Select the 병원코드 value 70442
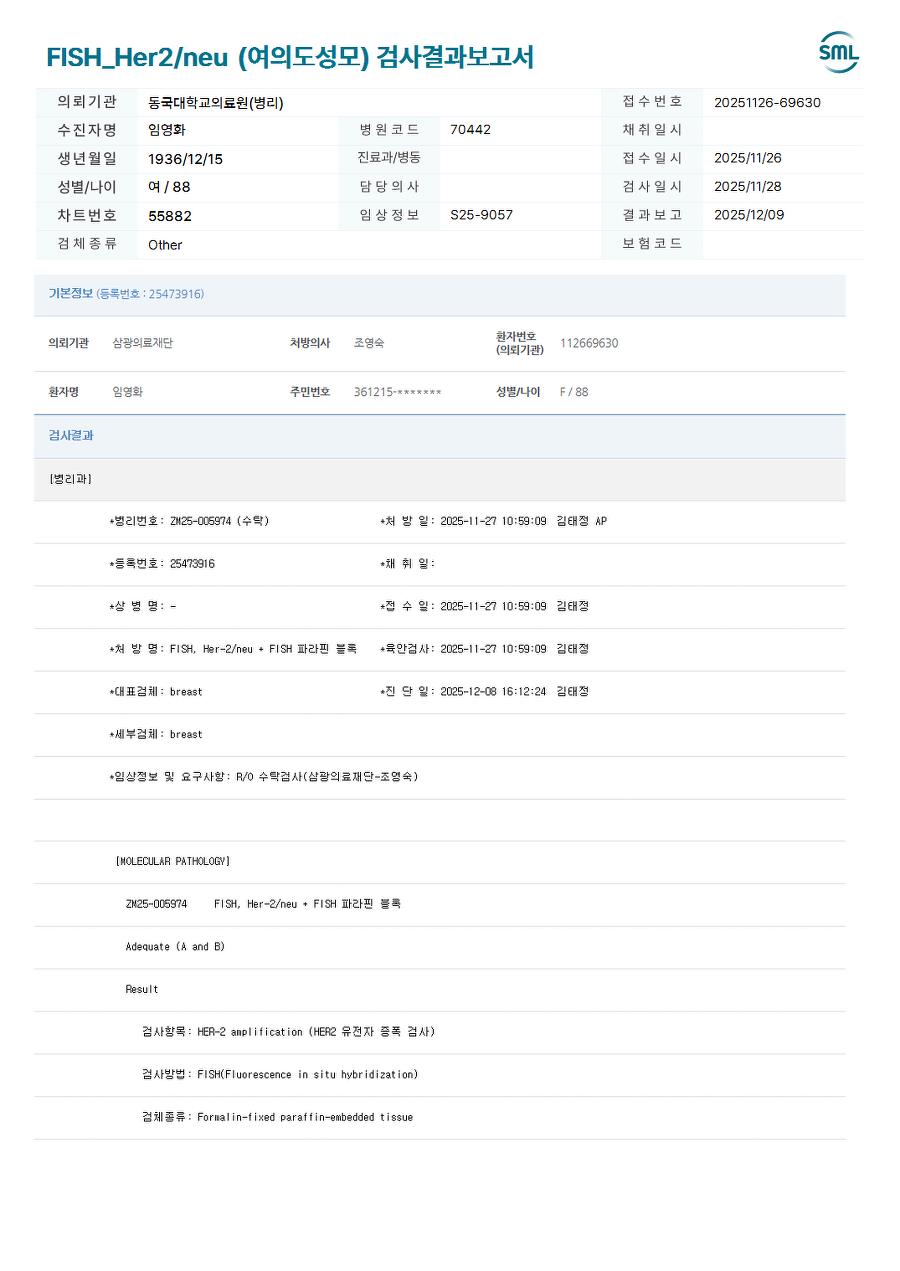 click(470, 130)
